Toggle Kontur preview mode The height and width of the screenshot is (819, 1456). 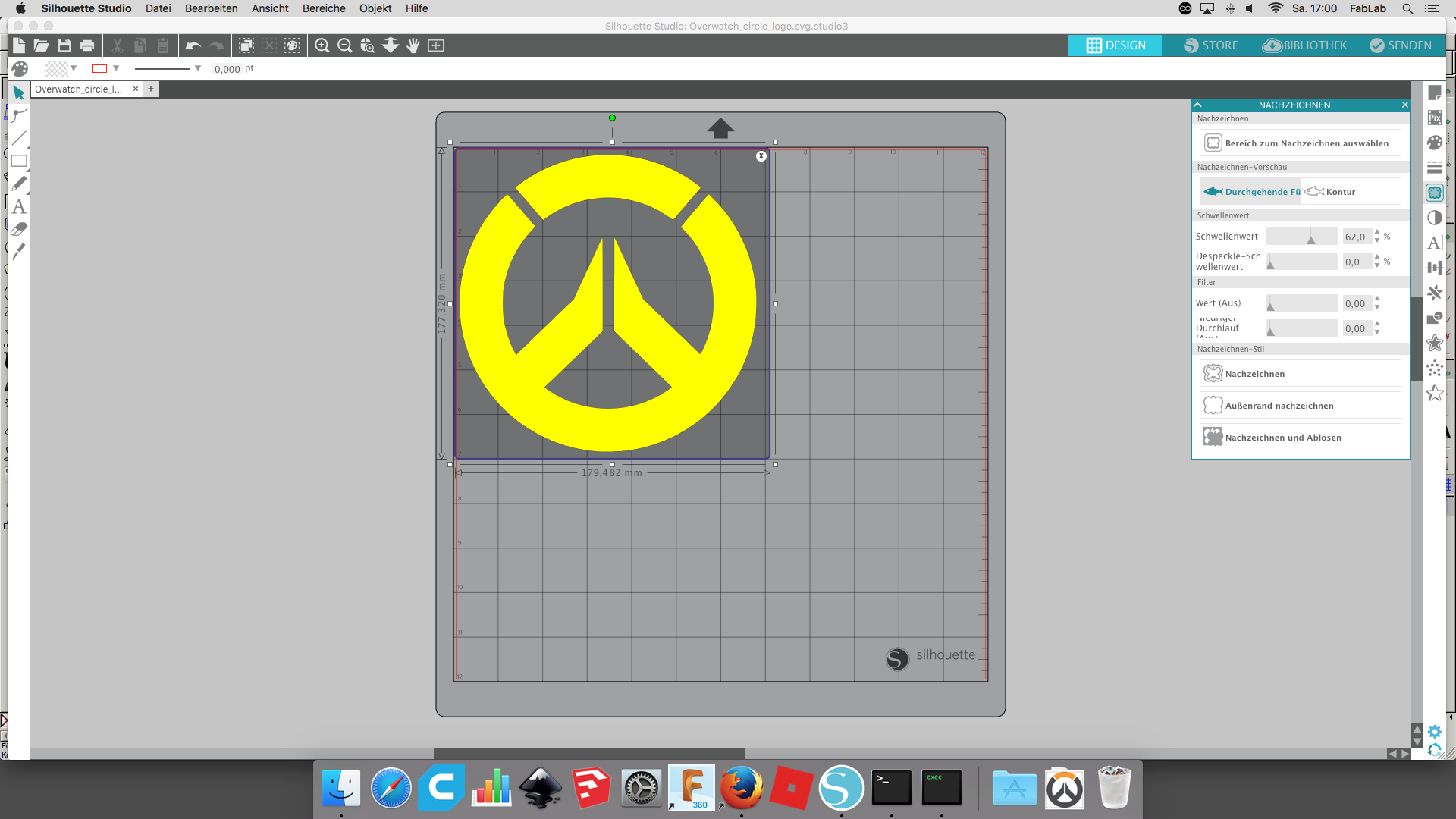(1351, 192)
